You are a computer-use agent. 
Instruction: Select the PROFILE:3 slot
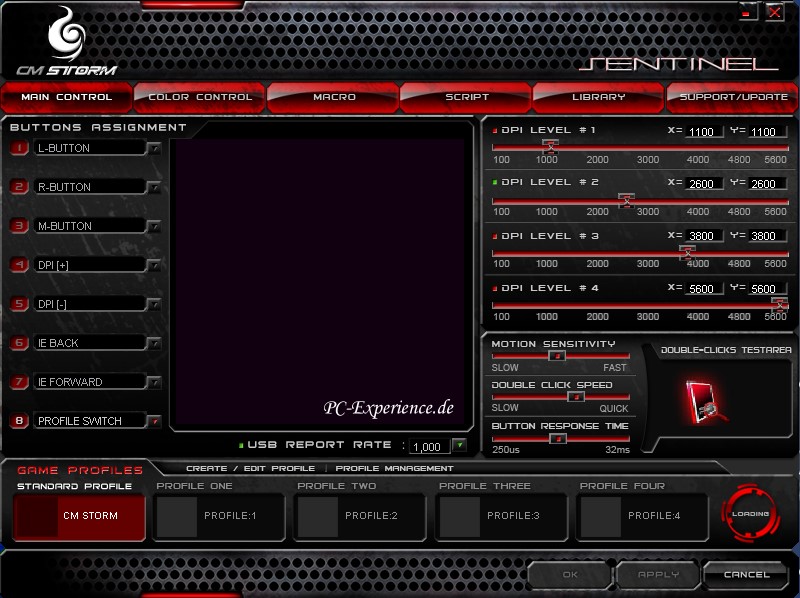(502, 516)
